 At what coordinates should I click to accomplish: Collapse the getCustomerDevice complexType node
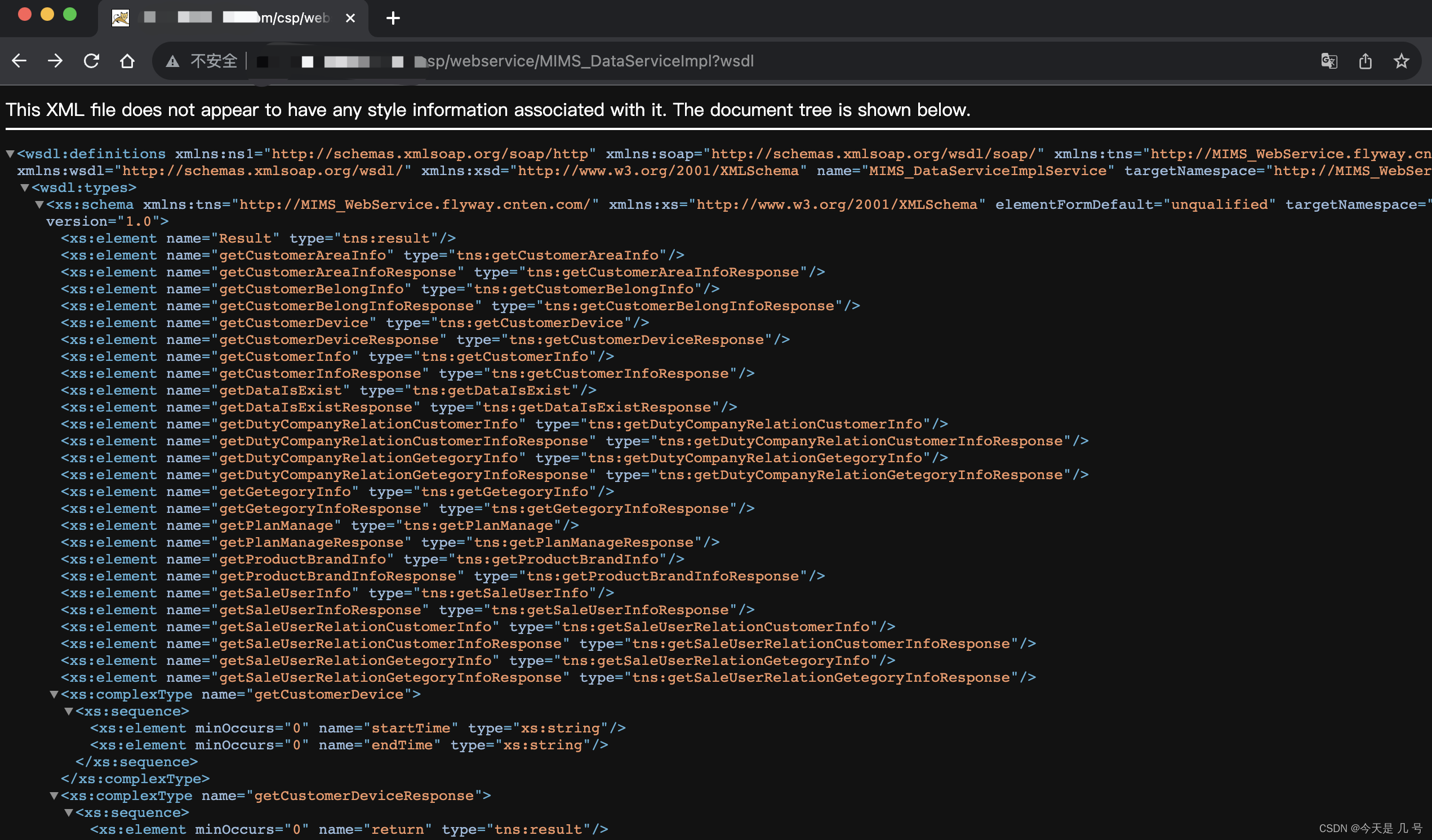tap(54, 694)
